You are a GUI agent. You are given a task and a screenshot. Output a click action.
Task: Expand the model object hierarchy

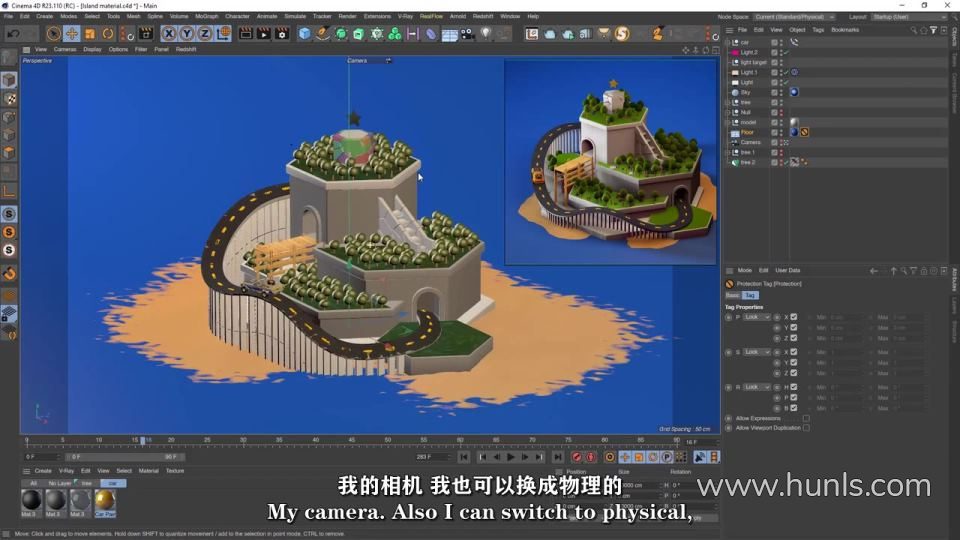click(727, 122)
